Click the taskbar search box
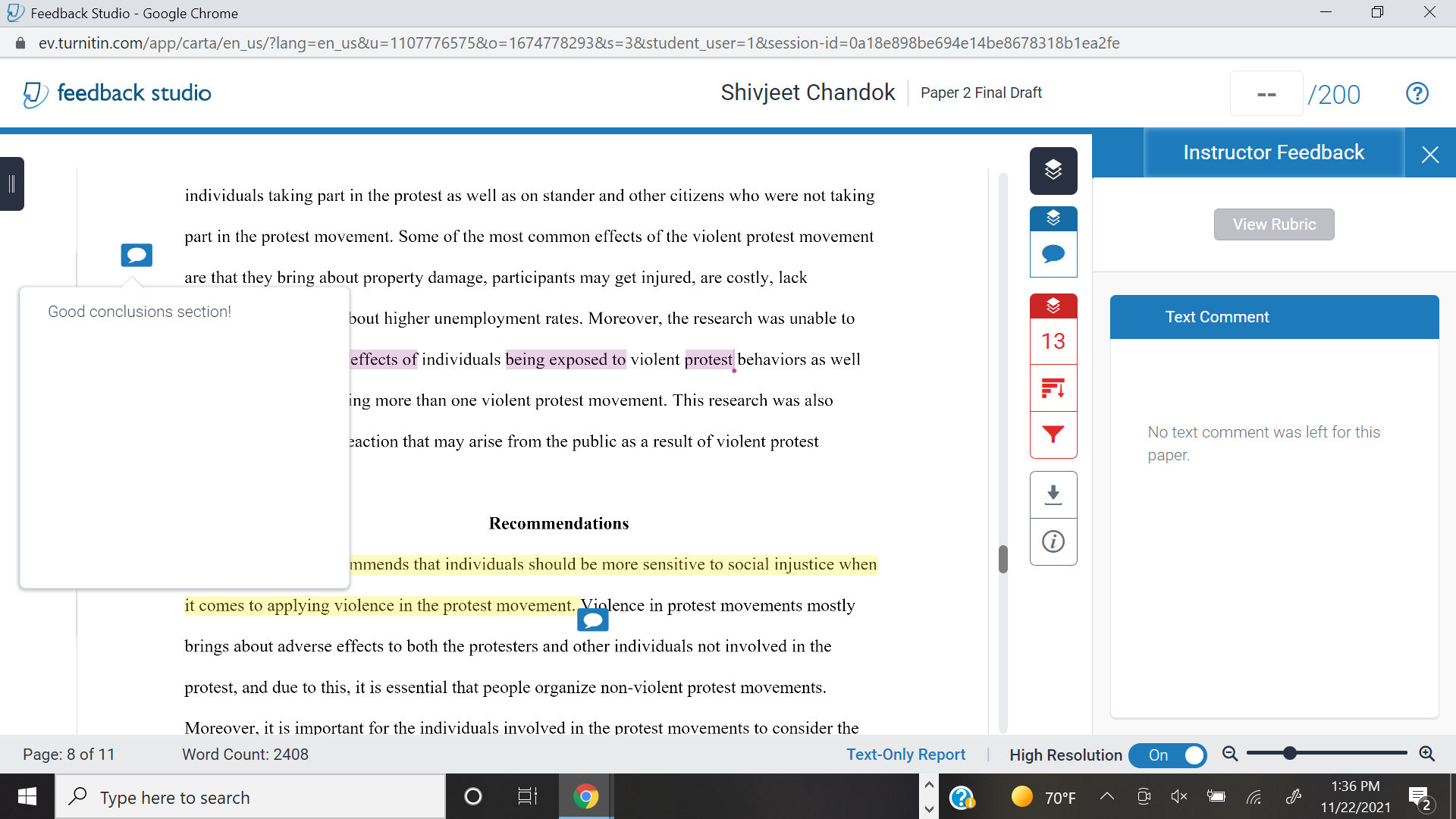Image resolution: width=1456 pixels, height=819 pixels. pos(250,797)
